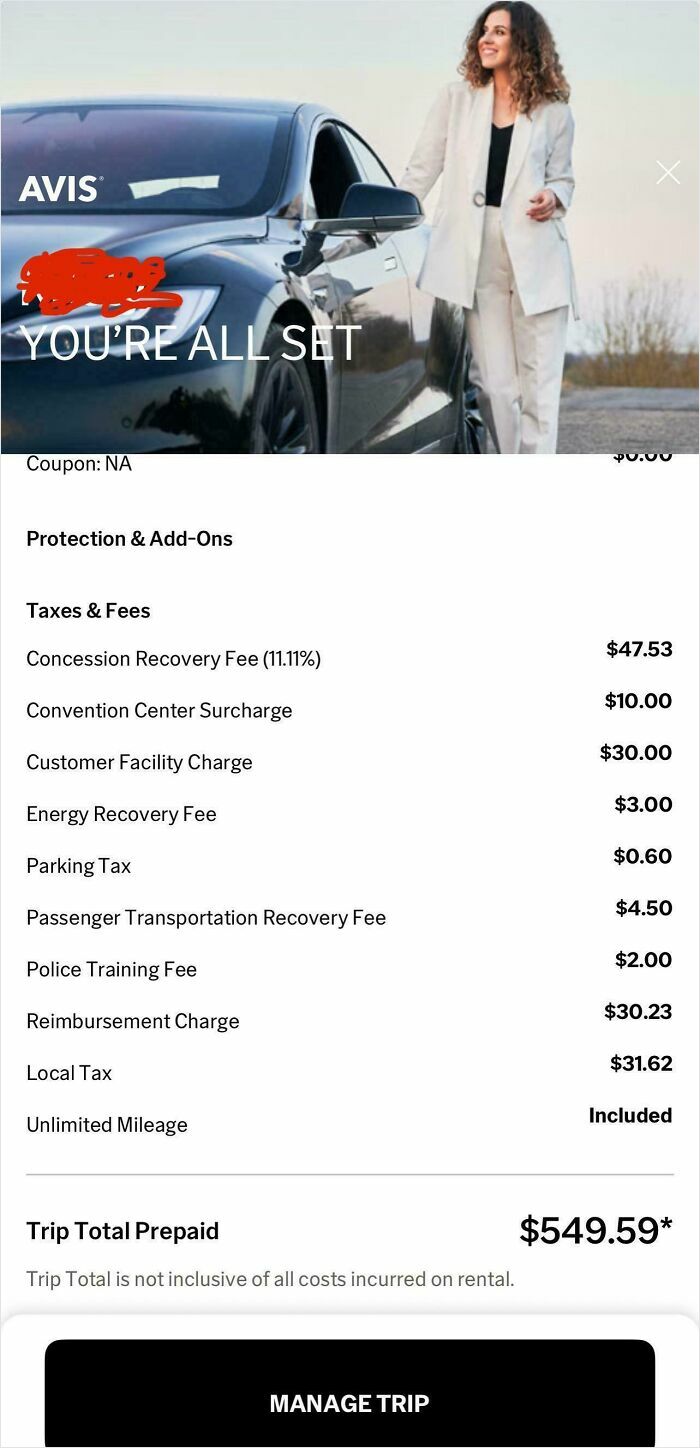Click the Coupon: NA entry
The width and height of the screenshot is (700, 1448).
tap(78, 464)
